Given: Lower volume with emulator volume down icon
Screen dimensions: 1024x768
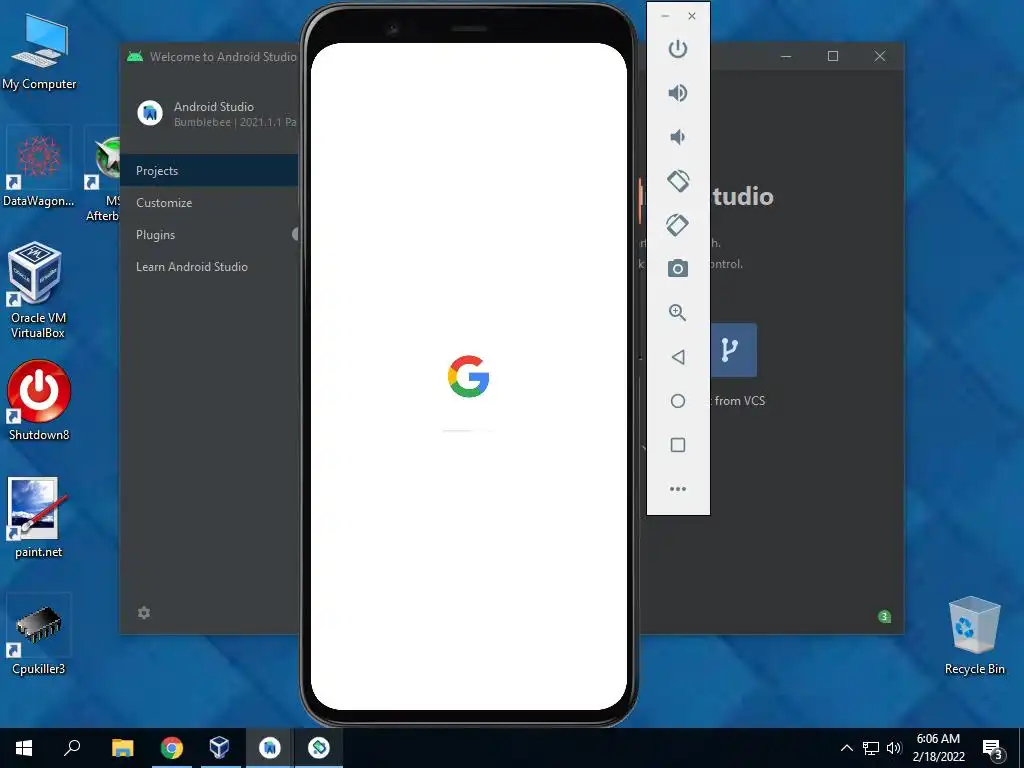Looking at the screenshot, I should (678, 136).
